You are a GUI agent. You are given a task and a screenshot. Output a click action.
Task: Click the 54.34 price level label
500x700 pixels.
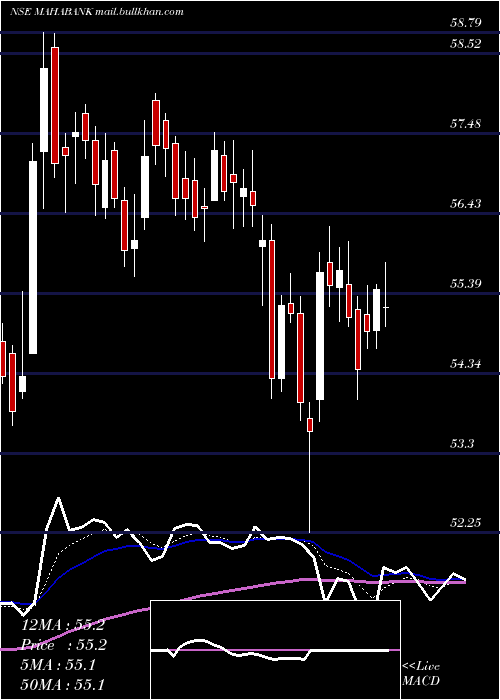[x=466, y=364]
